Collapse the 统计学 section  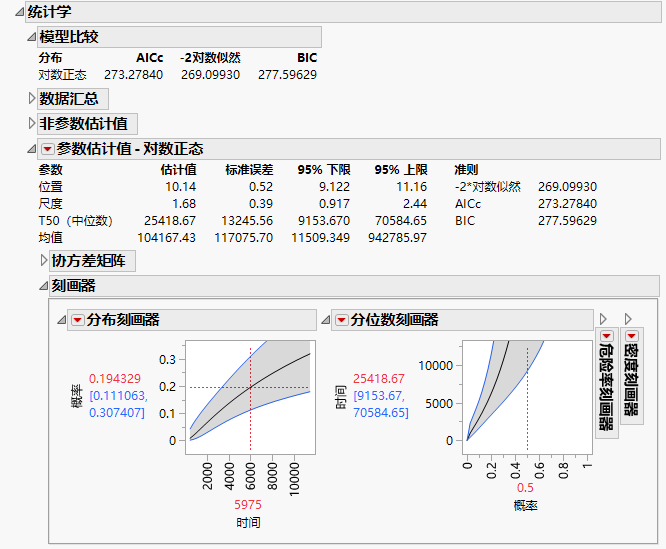20,12
